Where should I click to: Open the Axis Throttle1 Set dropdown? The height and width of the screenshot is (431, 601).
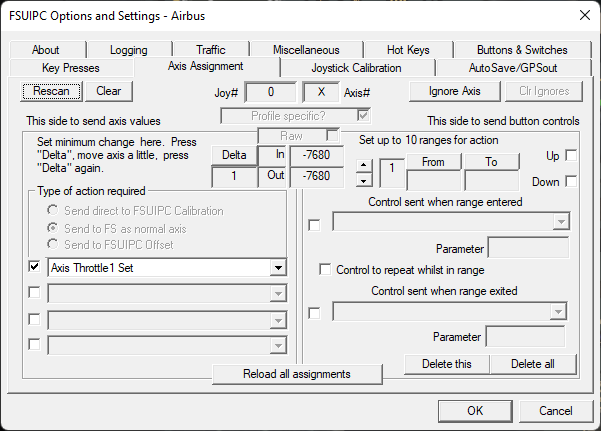coord(278,268)
